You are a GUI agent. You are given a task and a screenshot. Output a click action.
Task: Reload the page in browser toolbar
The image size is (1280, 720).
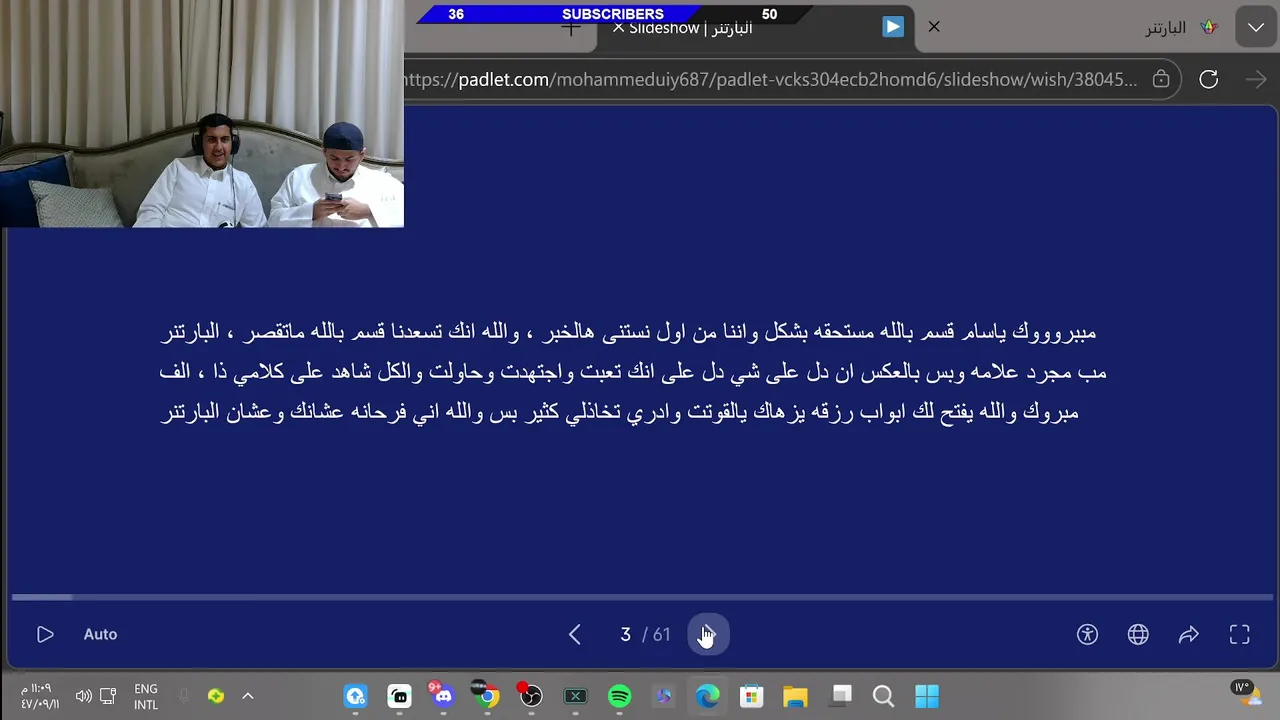pyautogui.click(x=1209, y=79)
